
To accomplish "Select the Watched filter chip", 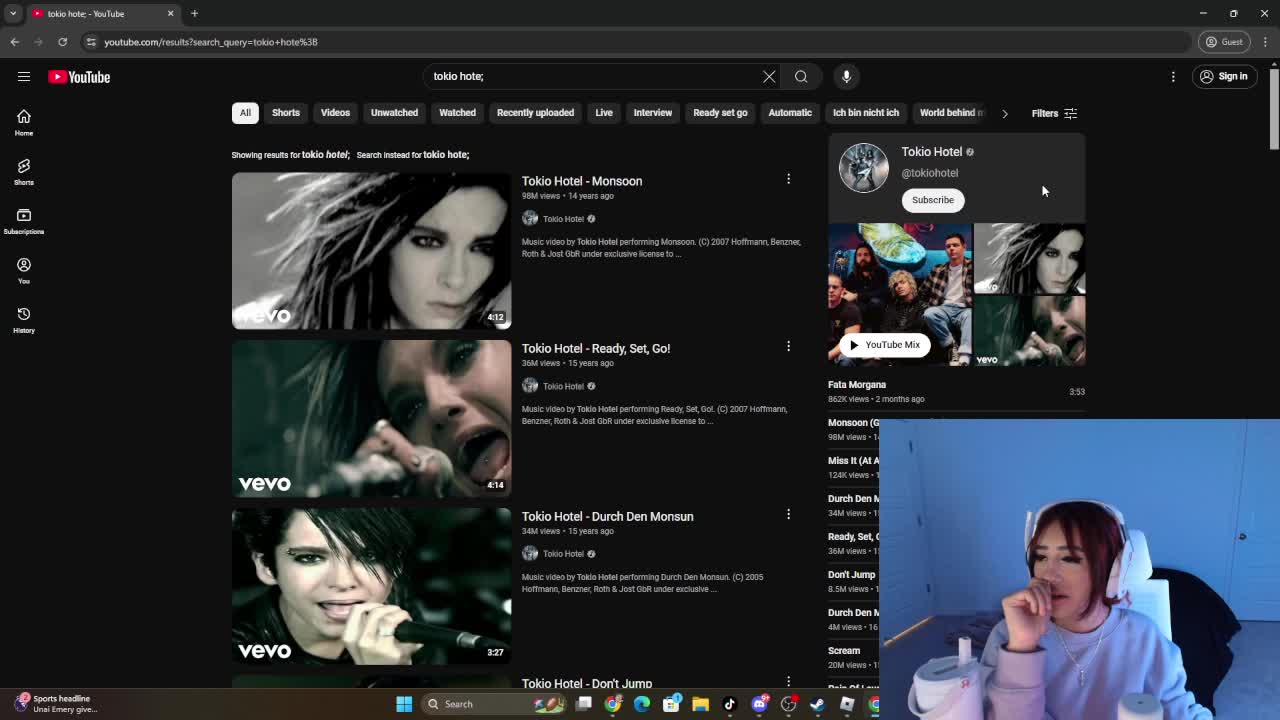I will click(x=457, y=113).
